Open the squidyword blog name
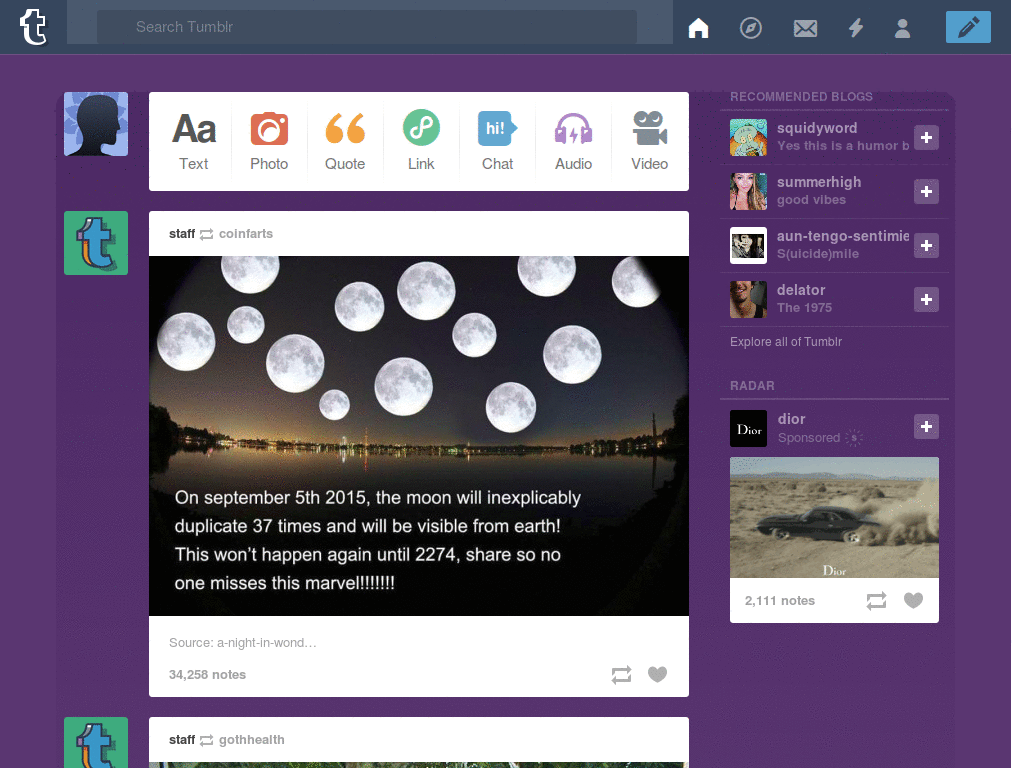 coord(817,128)
